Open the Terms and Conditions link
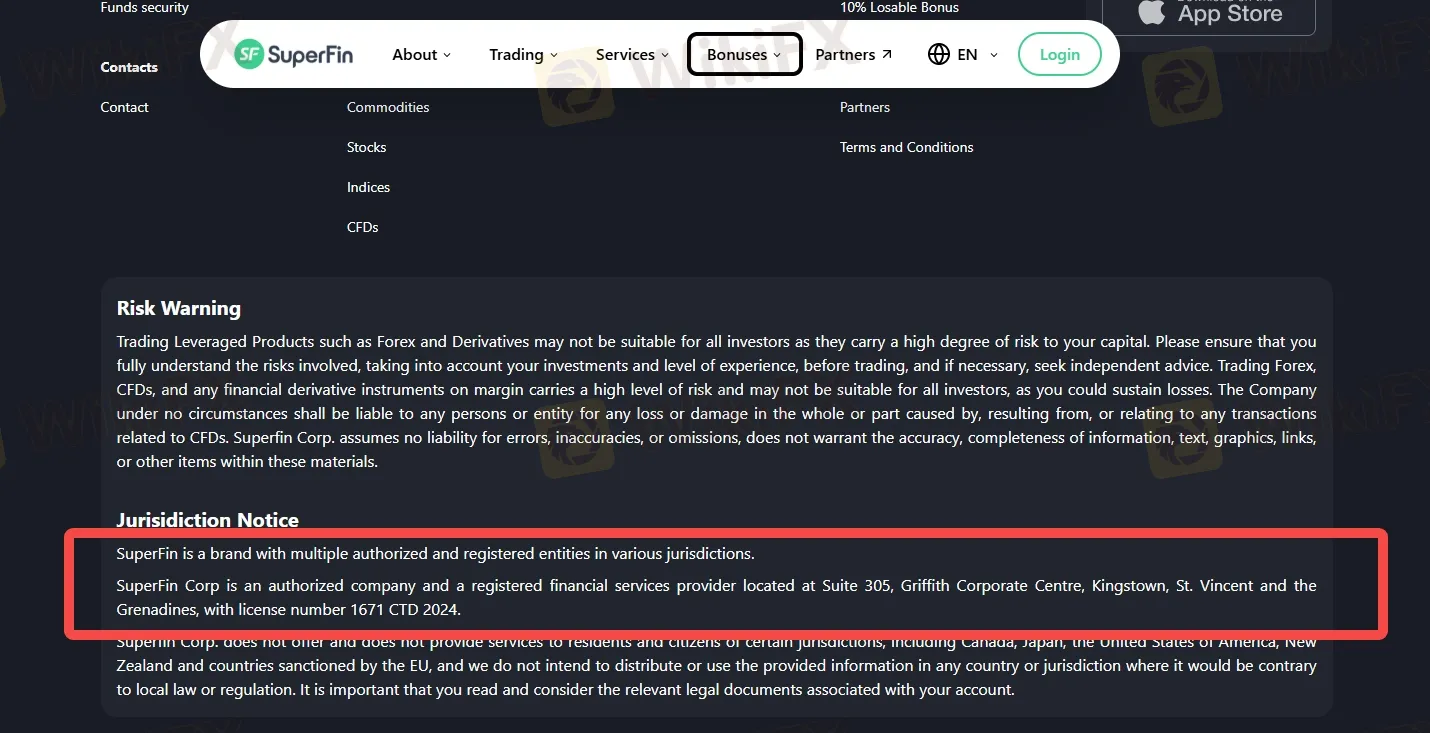Viewport: 1430px width, 733px height. coord(907,147)
